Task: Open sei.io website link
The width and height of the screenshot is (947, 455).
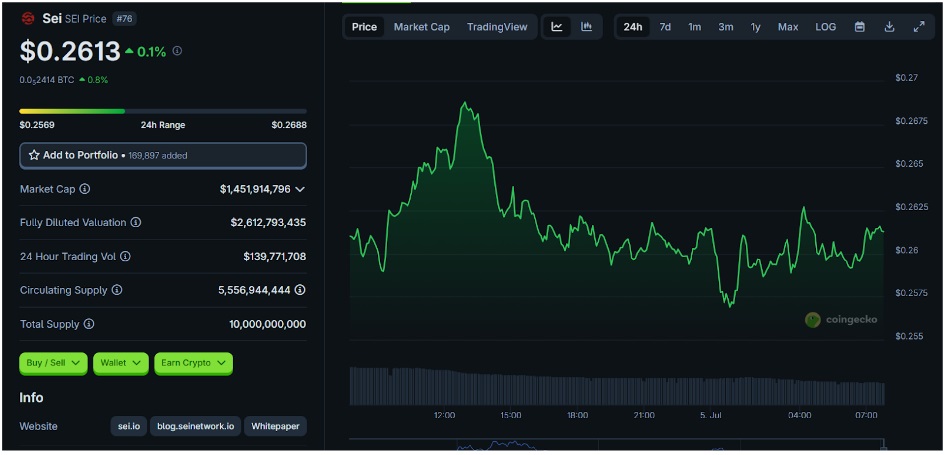Action: pos(129,426)
